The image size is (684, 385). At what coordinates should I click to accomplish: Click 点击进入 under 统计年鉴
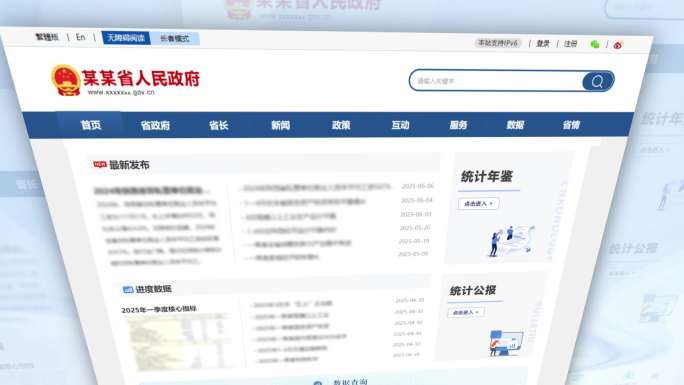(479, 204)
